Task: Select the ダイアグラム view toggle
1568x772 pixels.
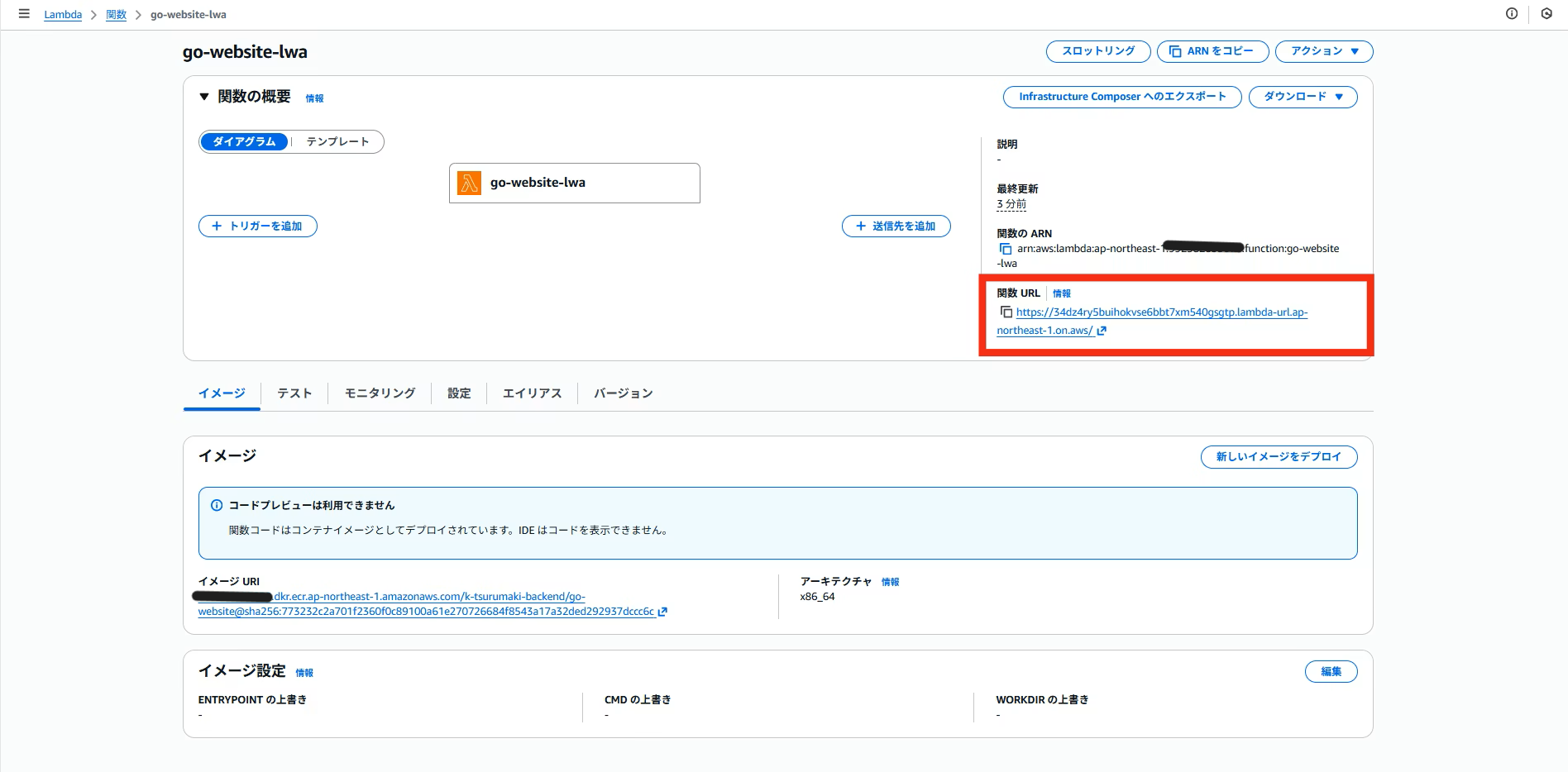Action: pos(245,141)
